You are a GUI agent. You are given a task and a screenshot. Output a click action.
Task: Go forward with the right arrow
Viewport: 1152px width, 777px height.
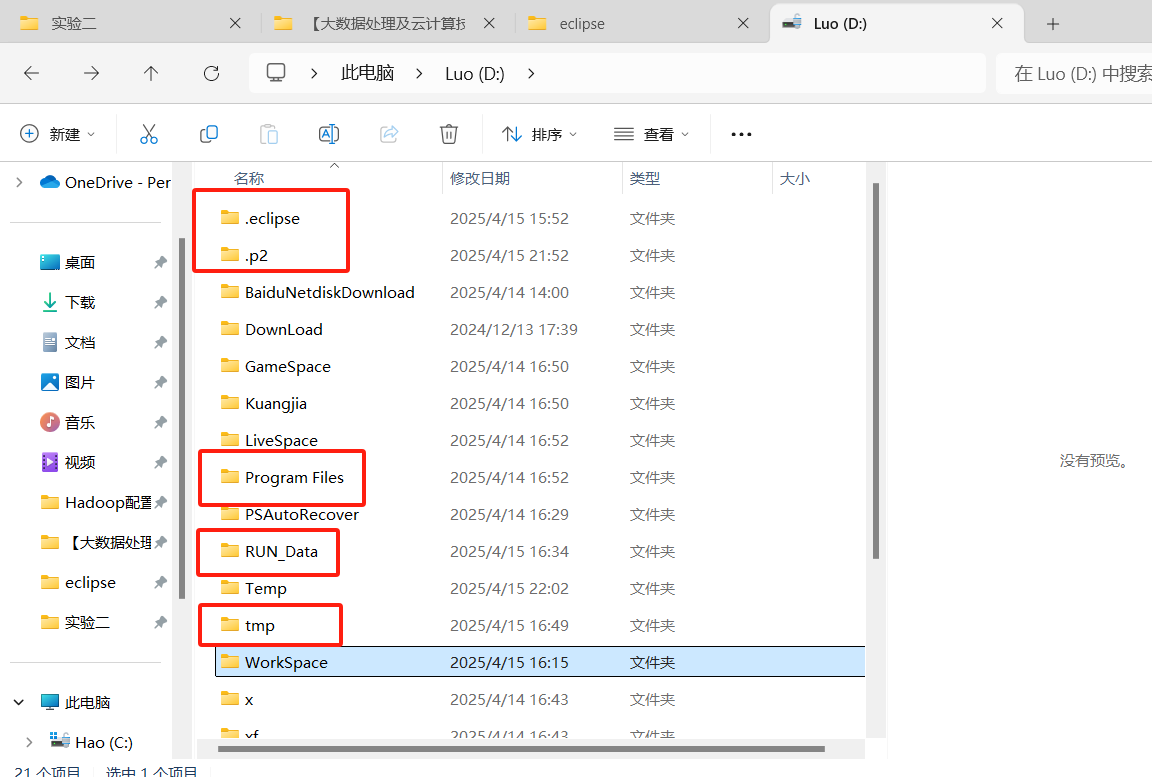91,73
